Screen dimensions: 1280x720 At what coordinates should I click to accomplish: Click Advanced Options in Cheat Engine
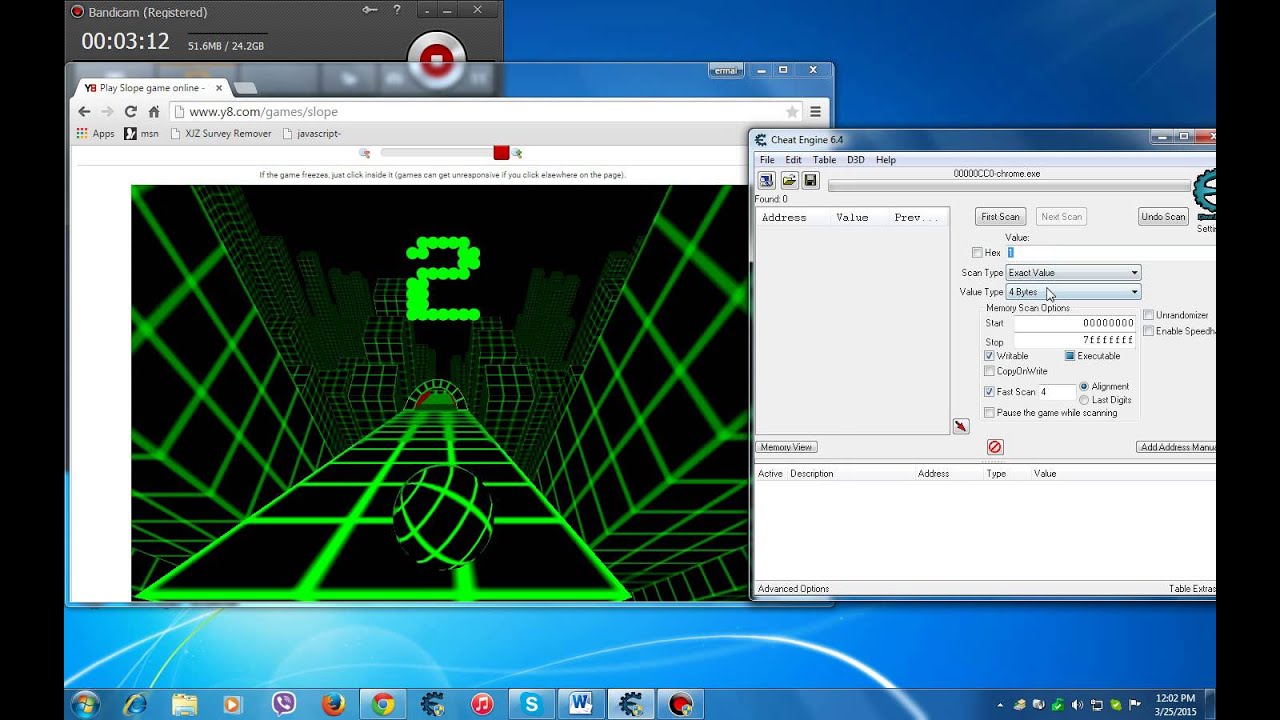[x=793, y=589]
